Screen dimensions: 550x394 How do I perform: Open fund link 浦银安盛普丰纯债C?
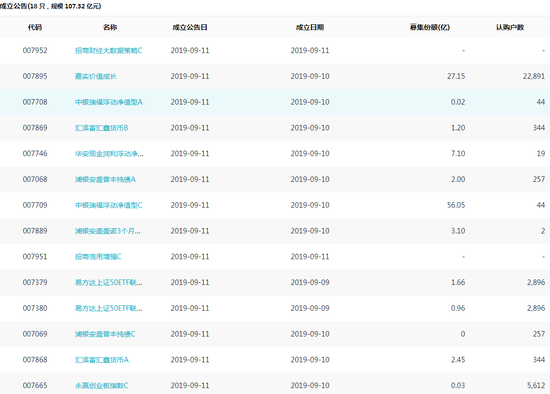pos(105,334)
